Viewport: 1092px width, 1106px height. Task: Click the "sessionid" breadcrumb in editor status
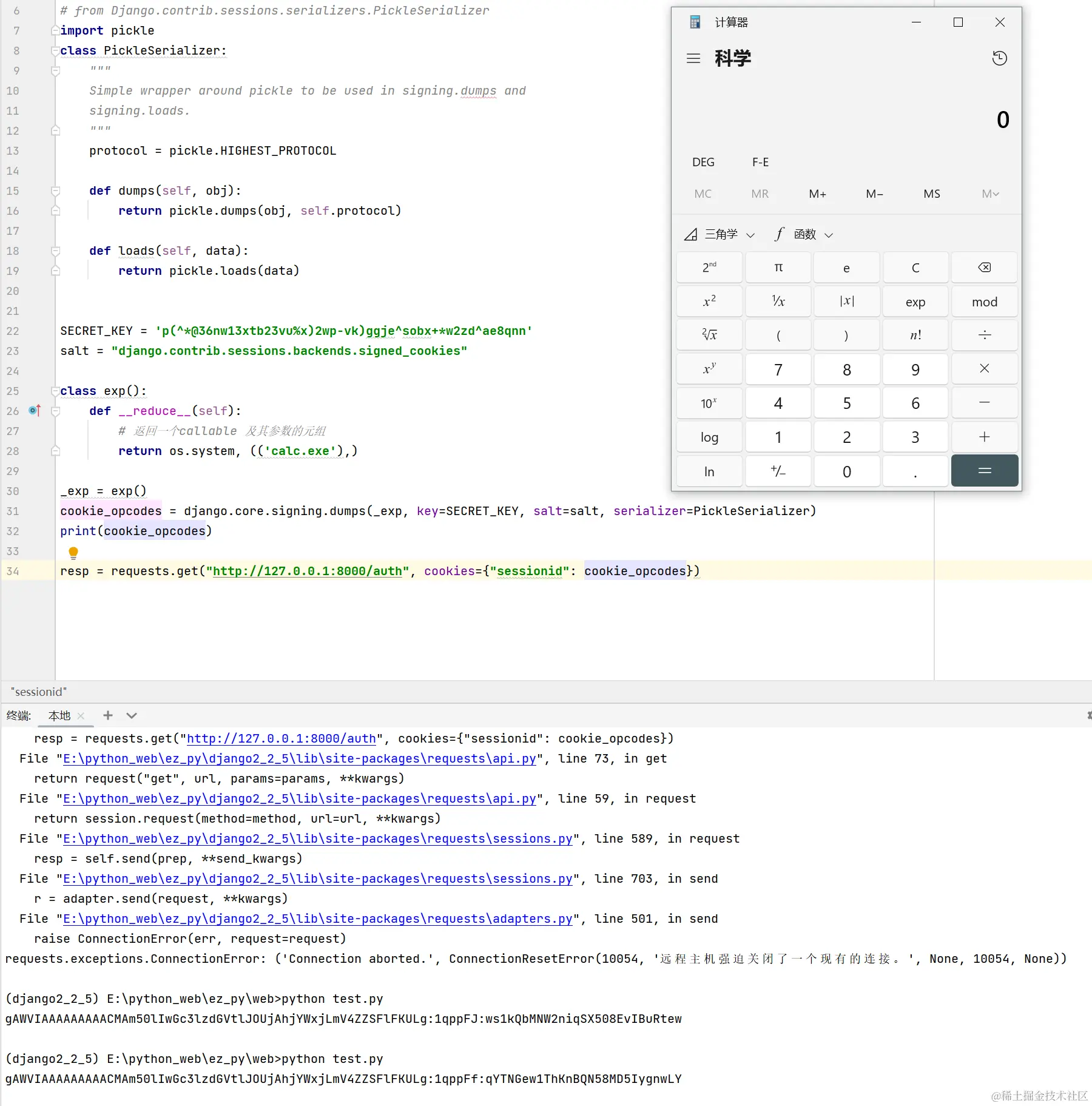tap(39, 692)
